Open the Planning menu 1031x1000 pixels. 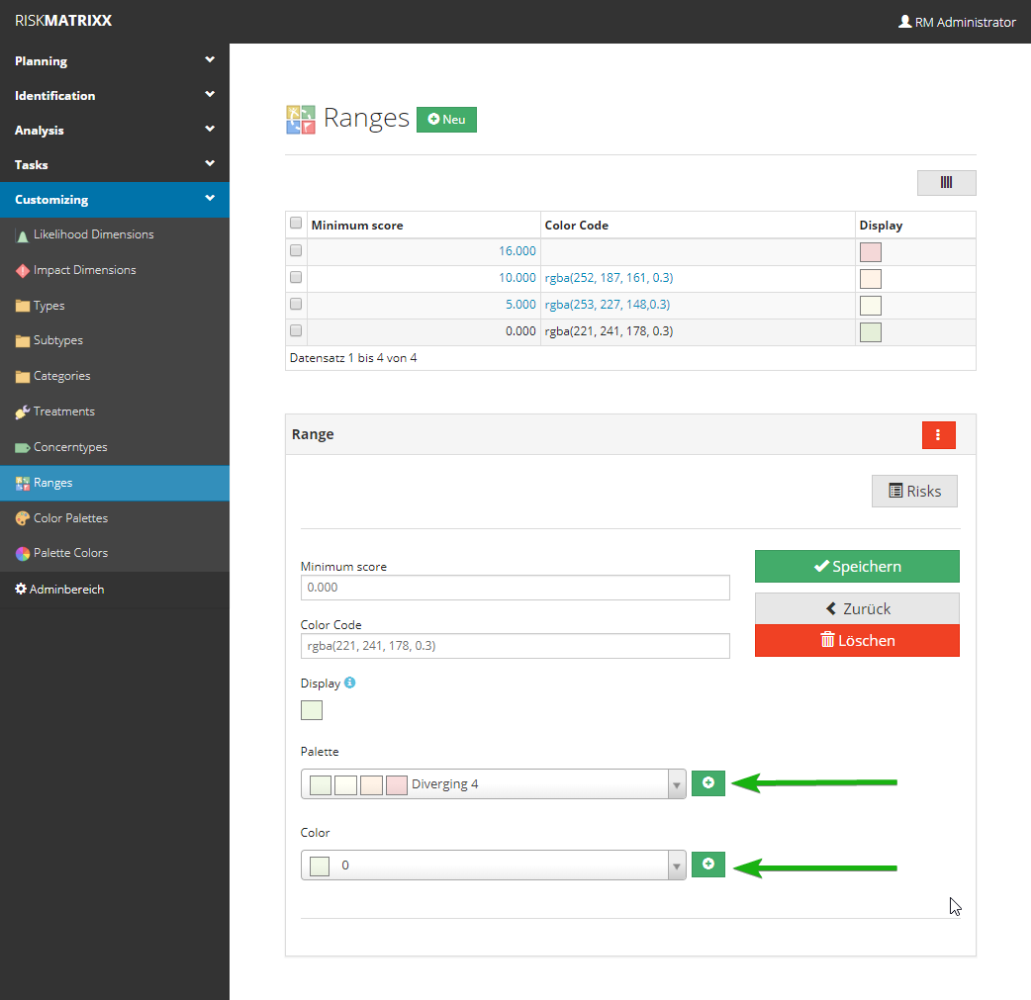114,61
